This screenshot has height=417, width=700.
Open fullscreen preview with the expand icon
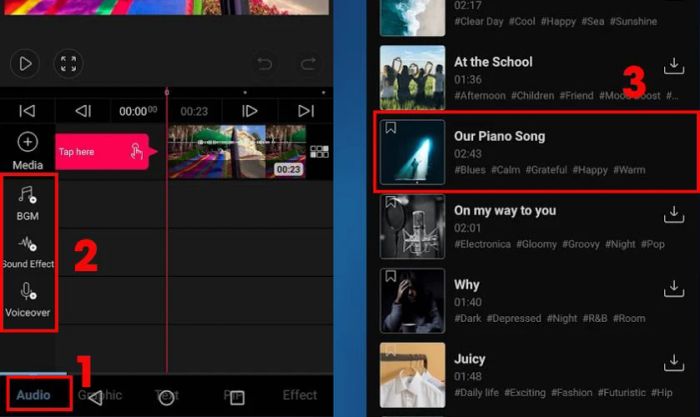(68, 64)
